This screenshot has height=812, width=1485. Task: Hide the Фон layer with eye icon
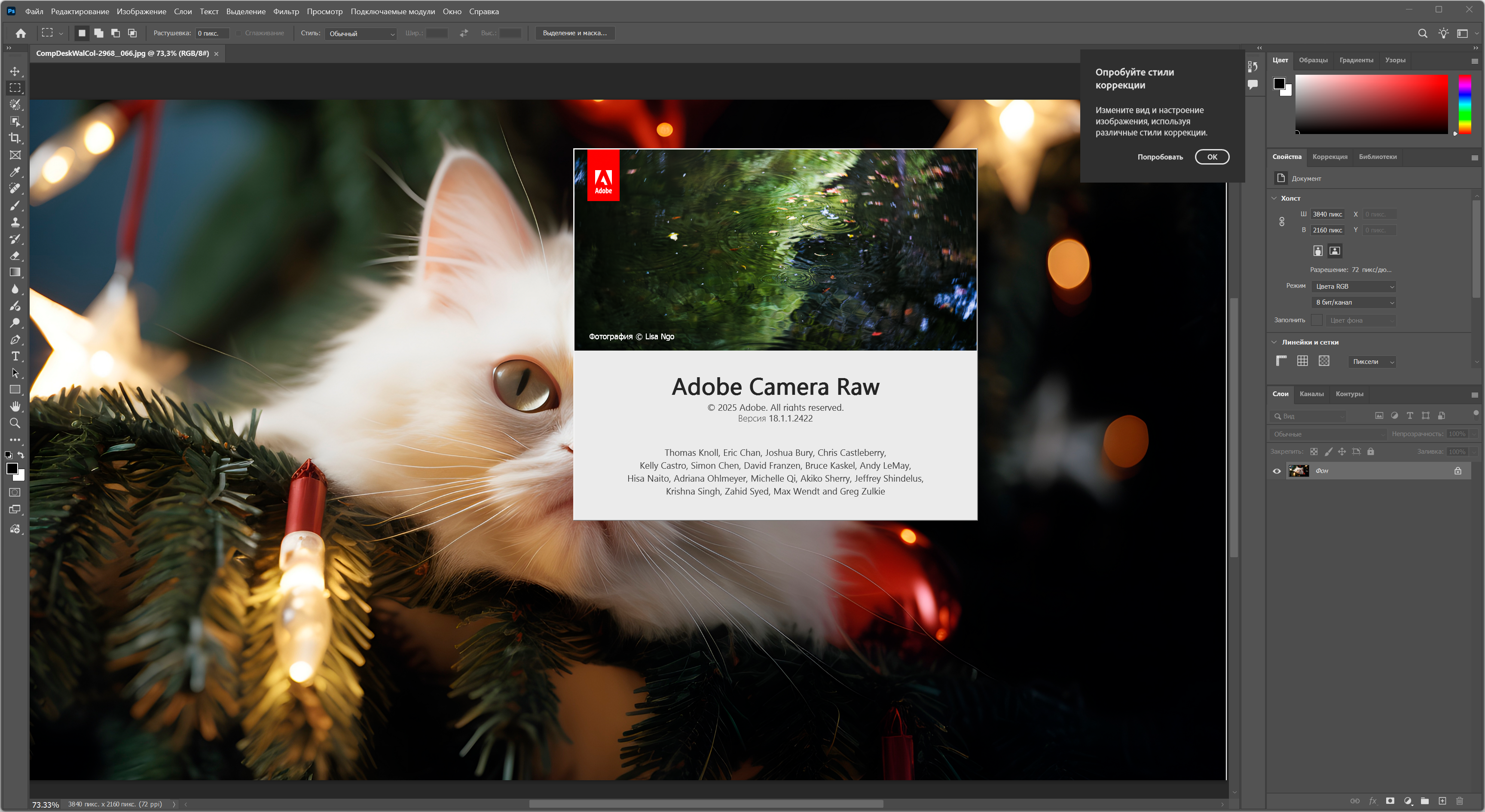(x=1277, y=471)
